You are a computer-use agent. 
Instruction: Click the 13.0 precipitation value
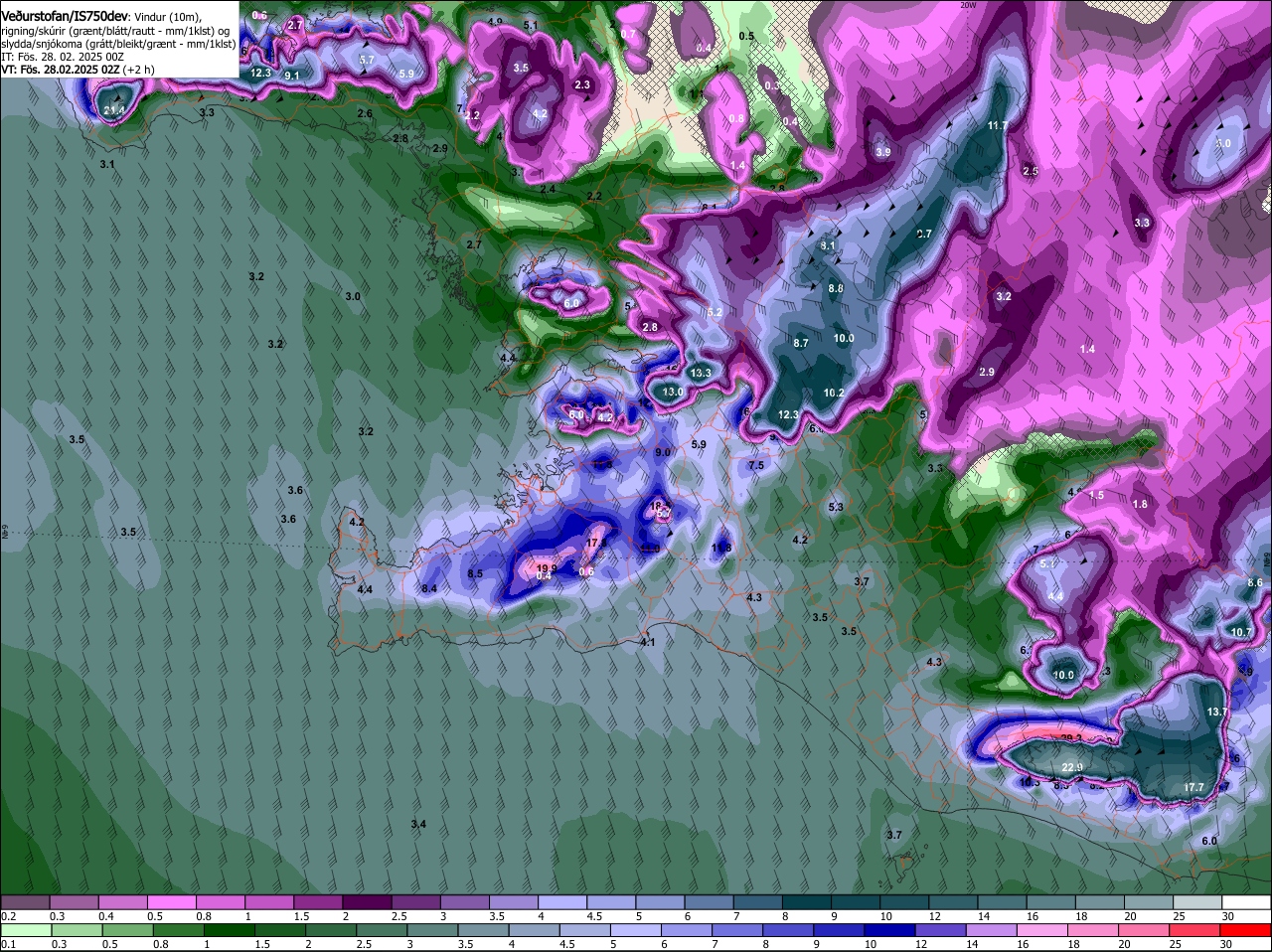(x=673, y=393)
